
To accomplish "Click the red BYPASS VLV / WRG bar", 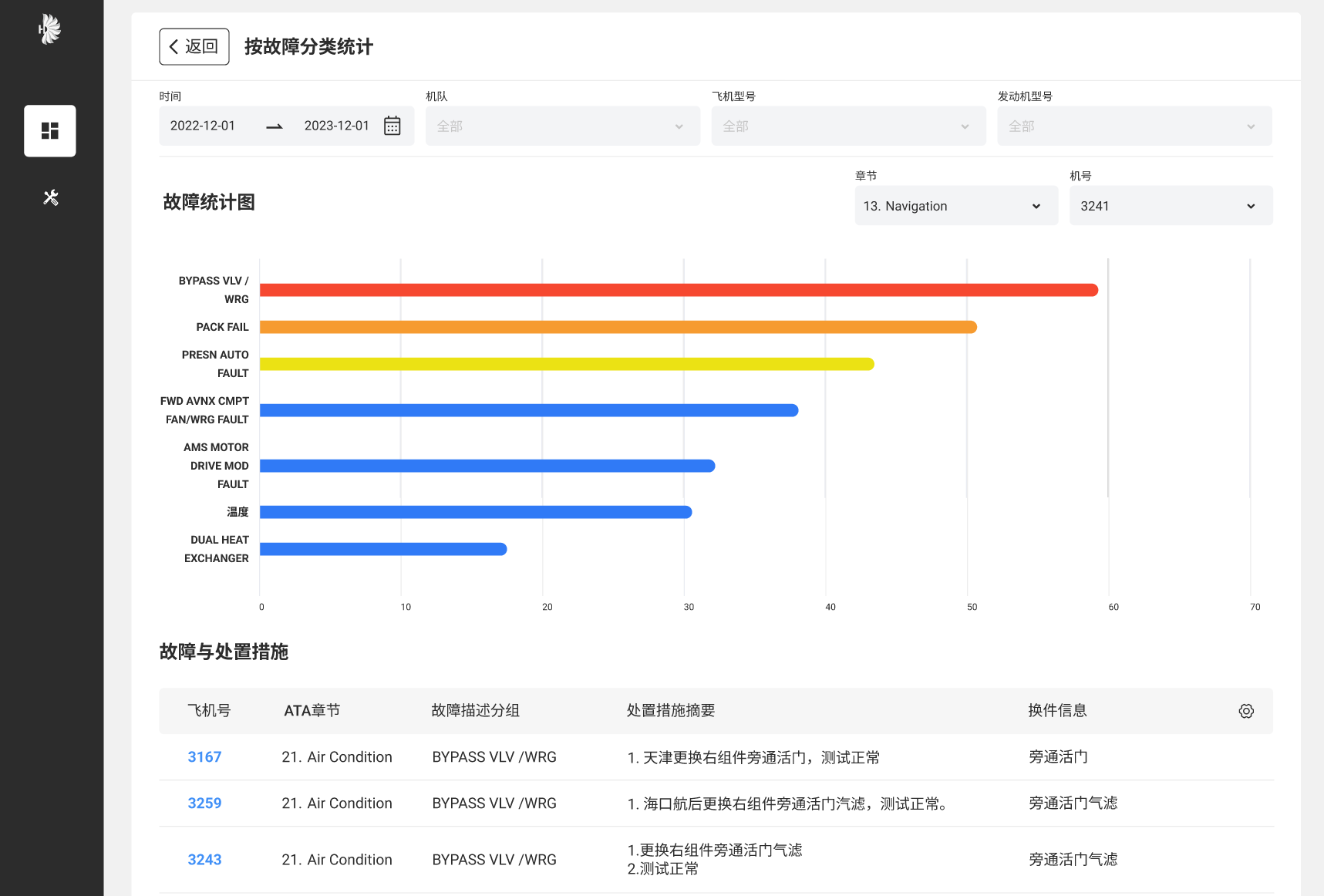I will 679,290.
